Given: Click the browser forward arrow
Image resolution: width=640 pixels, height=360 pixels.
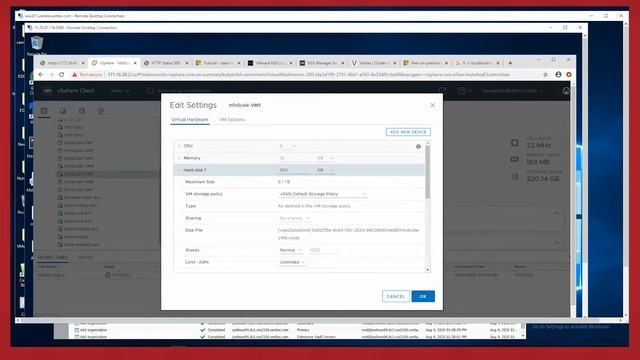Looking at the screenshot, I should coord(51,75).
